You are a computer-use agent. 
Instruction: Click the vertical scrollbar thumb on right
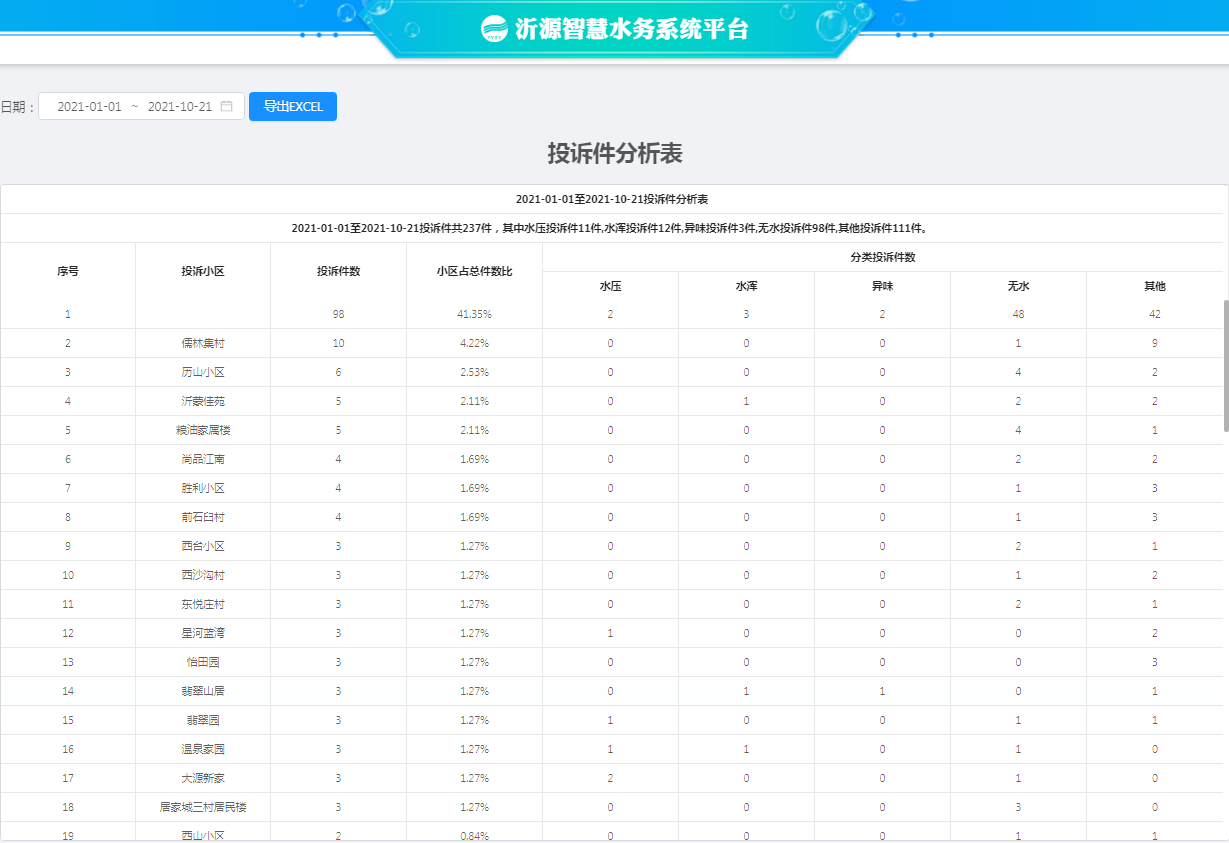(x=1225, y=365)
